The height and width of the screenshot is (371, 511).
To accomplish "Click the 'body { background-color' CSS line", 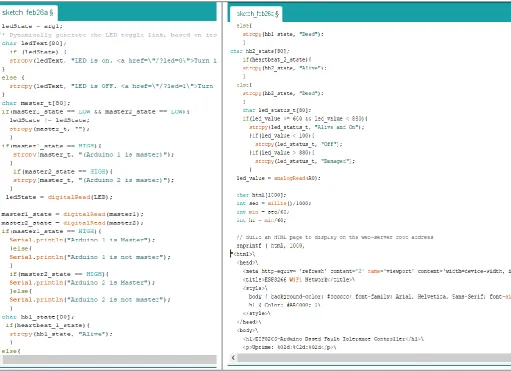I will (x=380, y=297).
